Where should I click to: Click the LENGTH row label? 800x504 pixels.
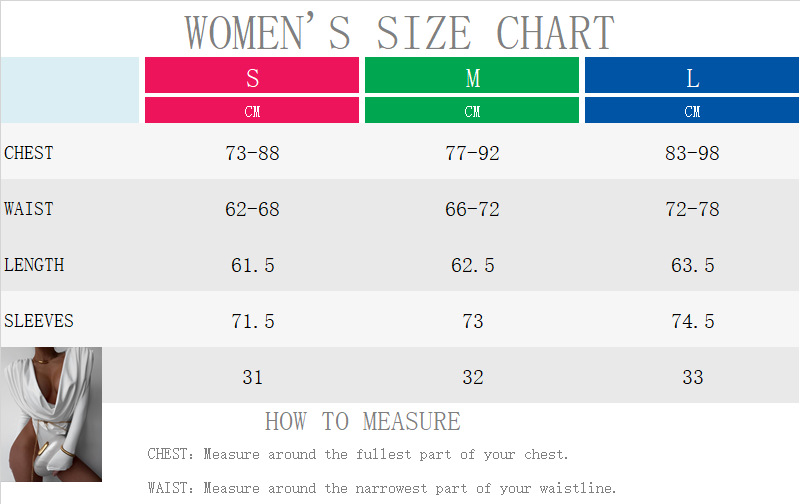click(34, 265)
